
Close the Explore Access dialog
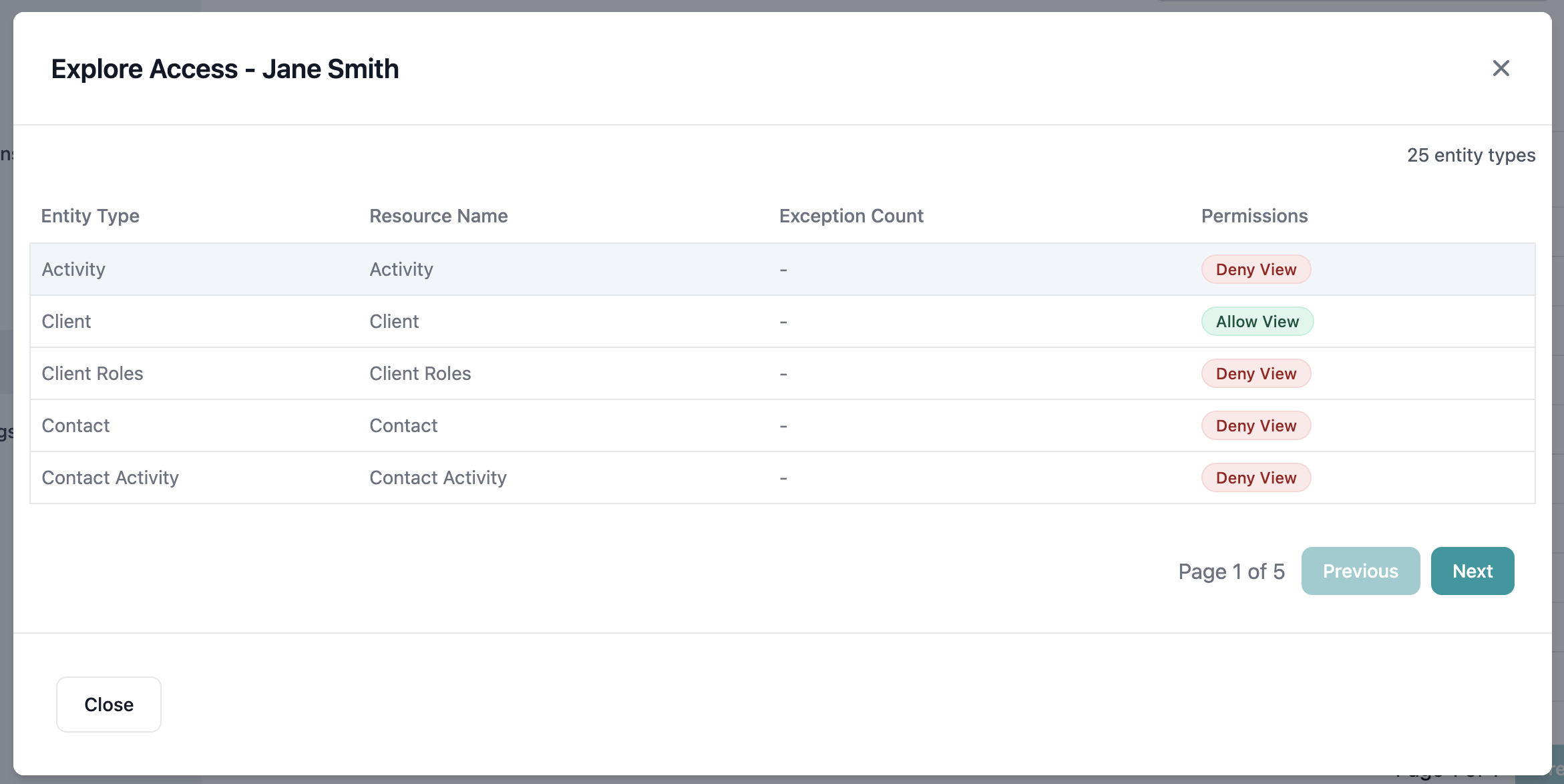[108, 704]
